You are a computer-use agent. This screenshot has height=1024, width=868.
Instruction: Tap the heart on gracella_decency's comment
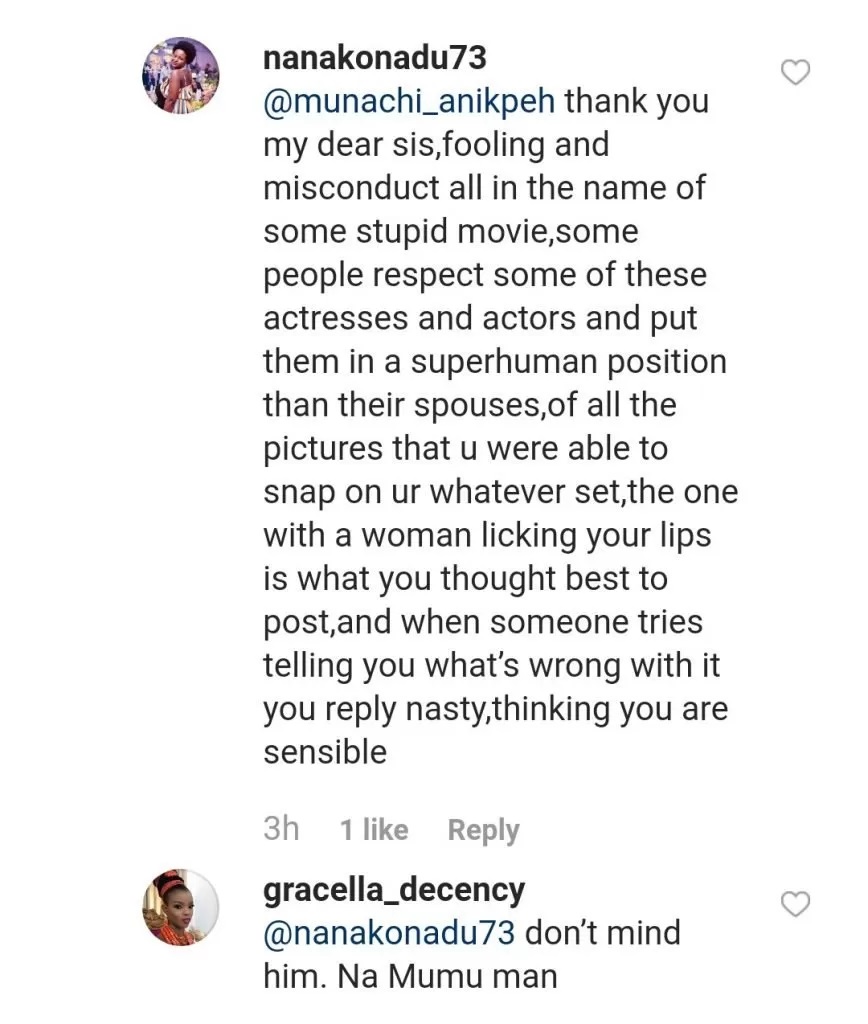pos(794,904)
